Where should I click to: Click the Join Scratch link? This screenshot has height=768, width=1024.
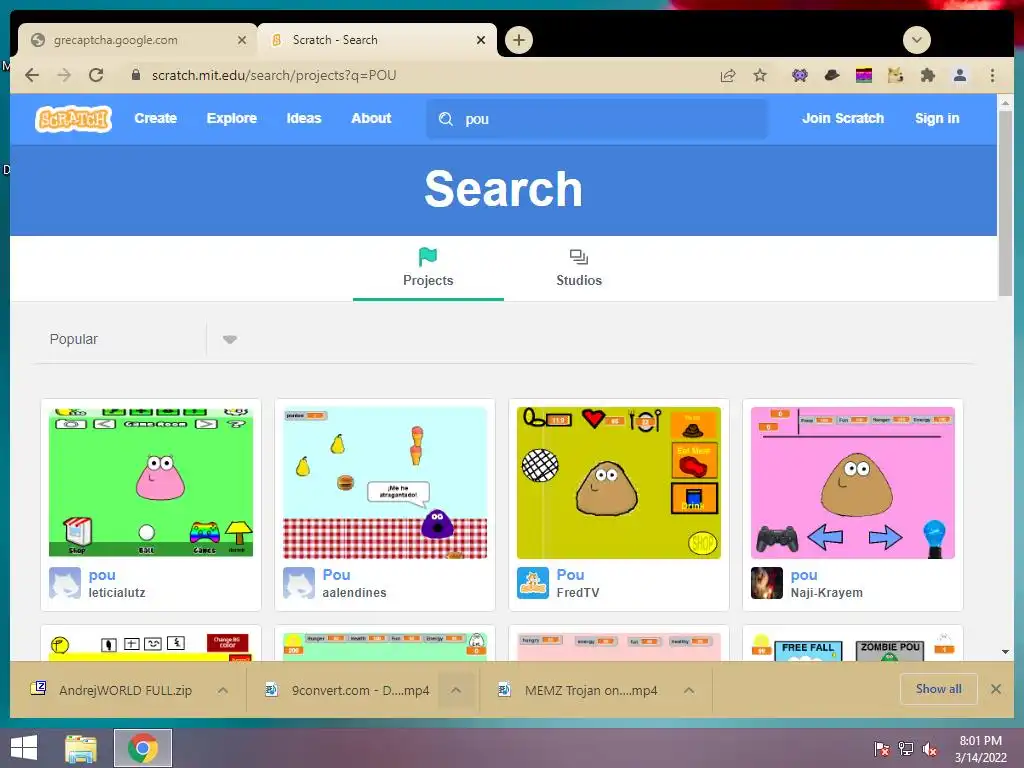[x=842, y=118]
